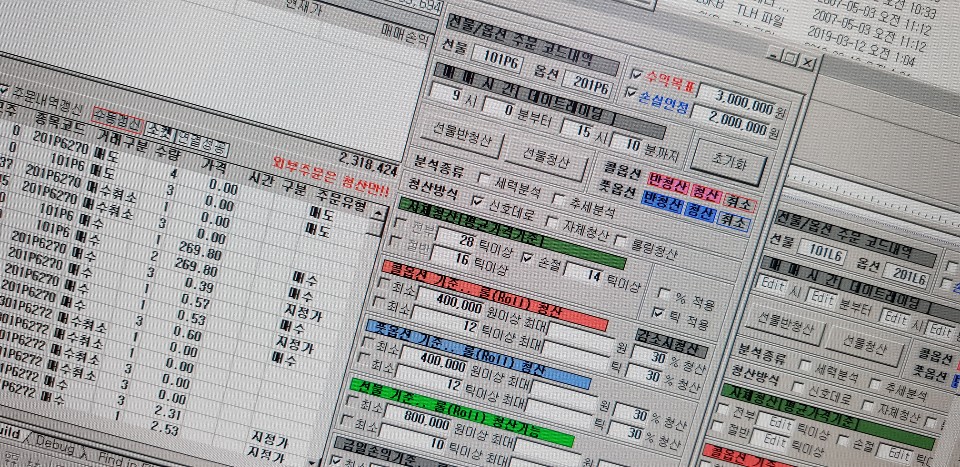Click the 10 틱이상 futures field
This screenshot has width=960, height=467.
coord(411,438)
